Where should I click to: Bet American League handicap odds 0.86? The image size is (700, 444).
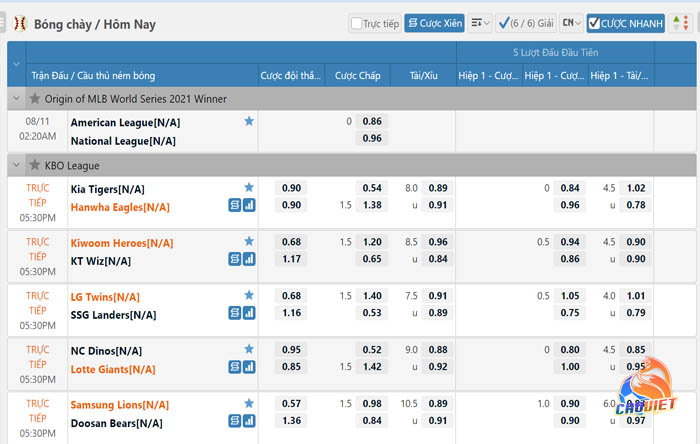click(372, 121)
